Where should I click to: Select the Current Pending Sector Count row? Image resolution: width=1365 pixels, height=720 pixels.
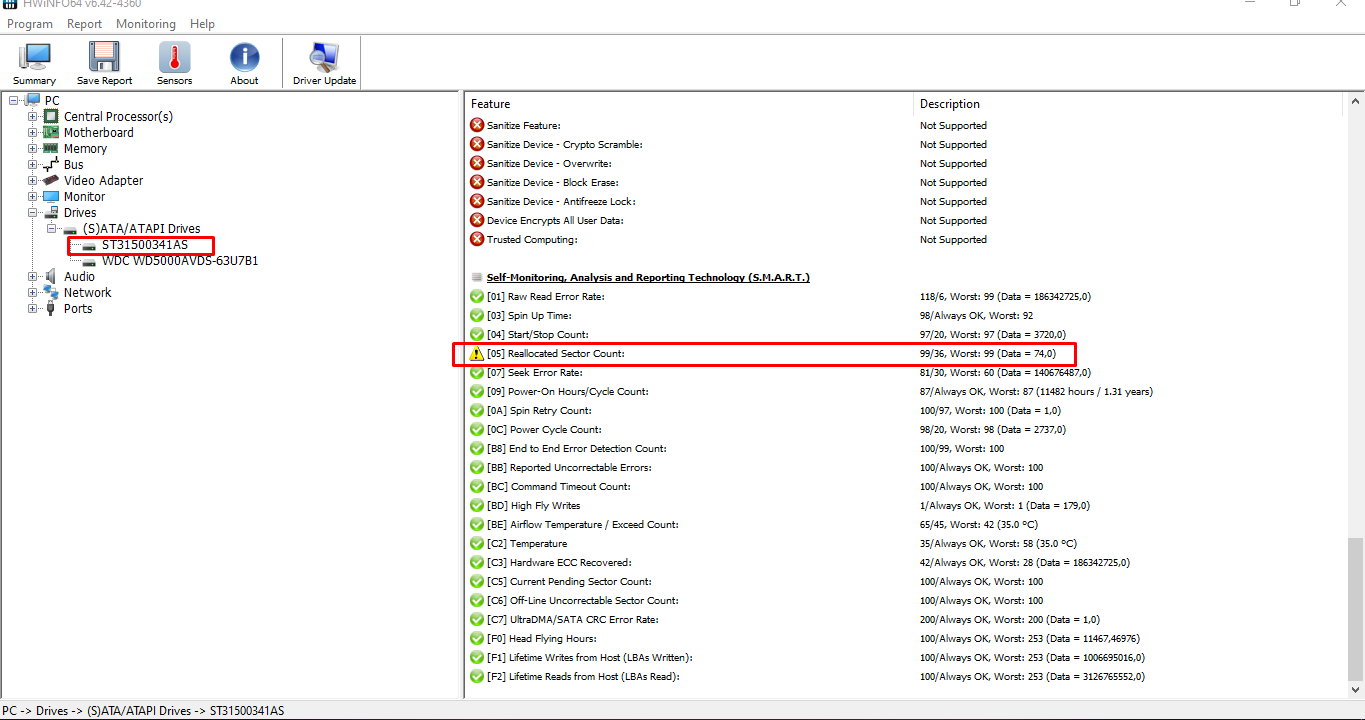905,581
